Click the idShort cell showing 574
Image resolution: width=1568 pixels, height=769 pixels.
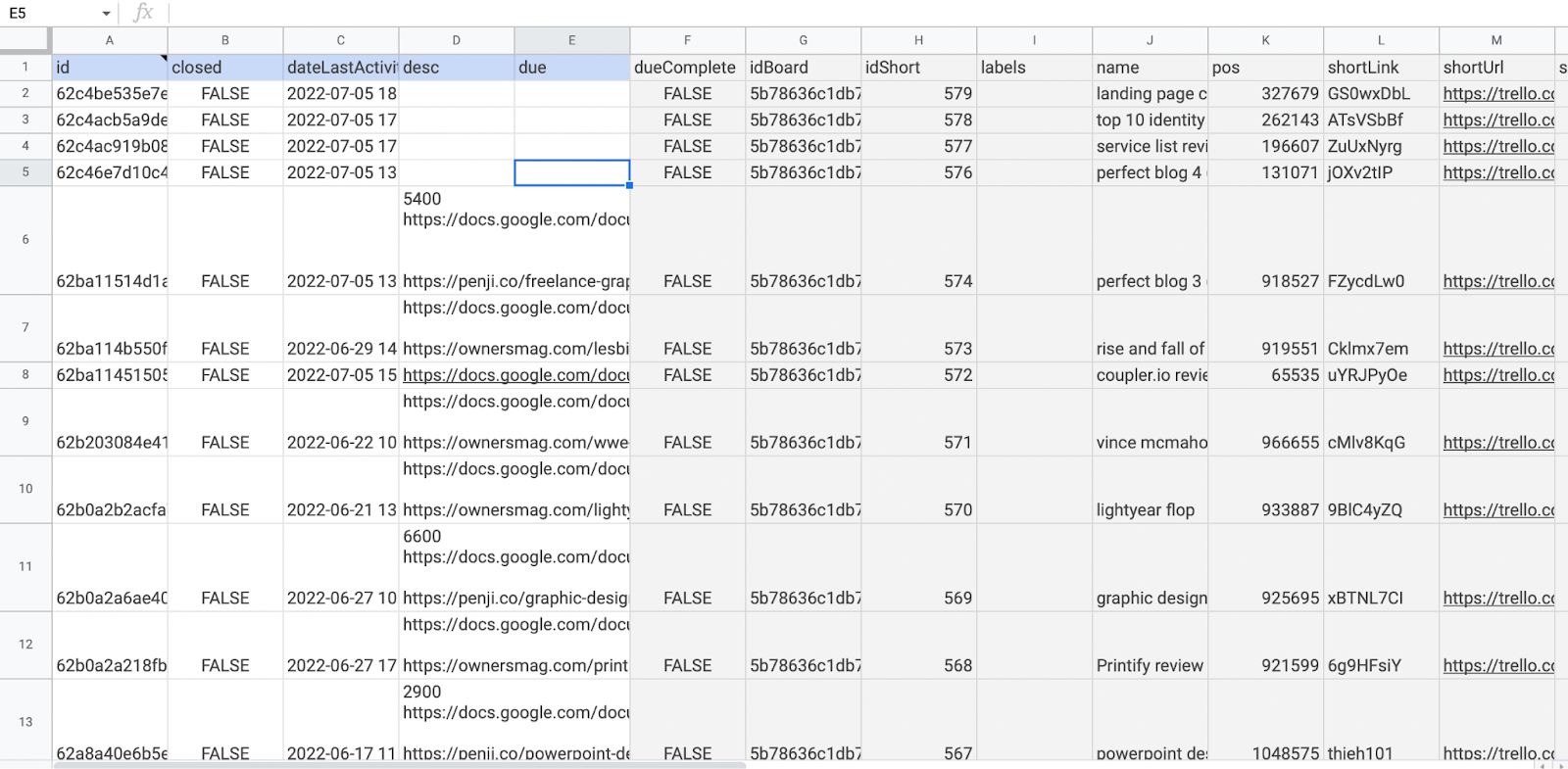point(918,281)
